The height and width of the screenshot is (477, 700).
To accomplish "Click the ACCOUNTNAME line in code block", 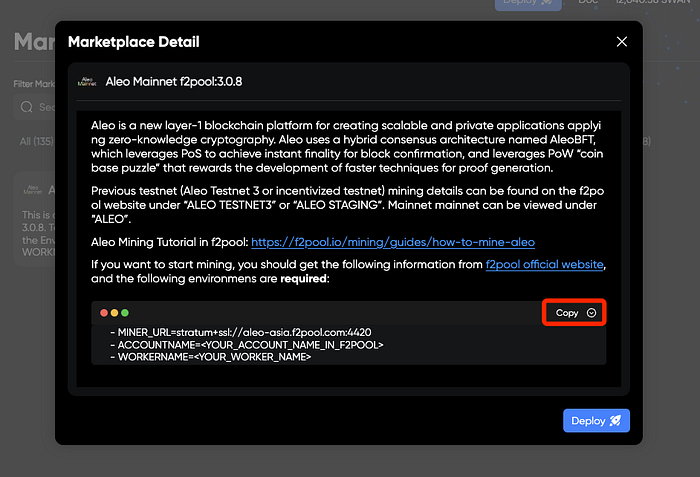I will point(247,344).
